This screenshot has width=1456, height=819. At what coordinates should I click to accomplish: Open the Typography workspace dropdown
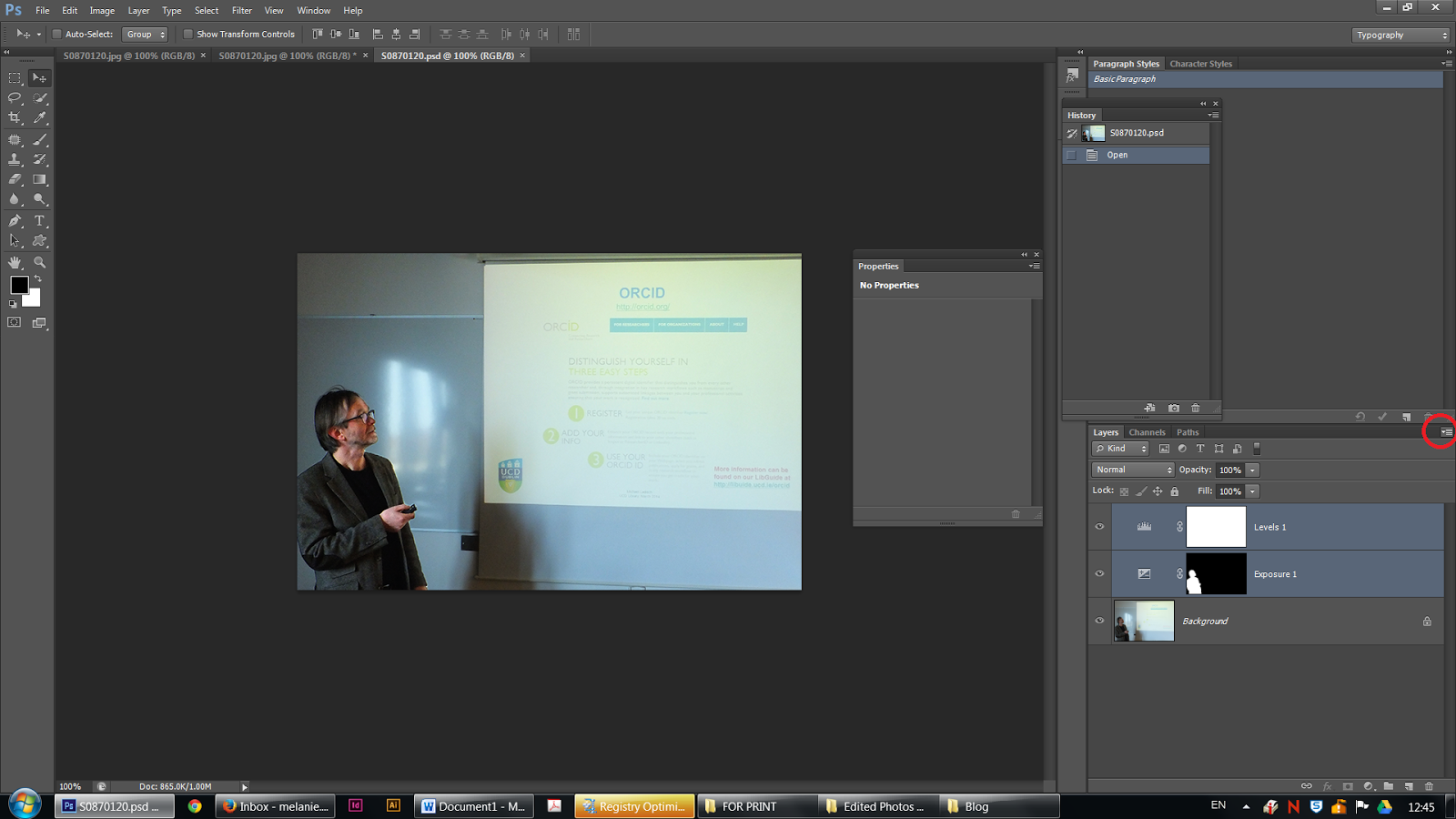point(1400,35)
